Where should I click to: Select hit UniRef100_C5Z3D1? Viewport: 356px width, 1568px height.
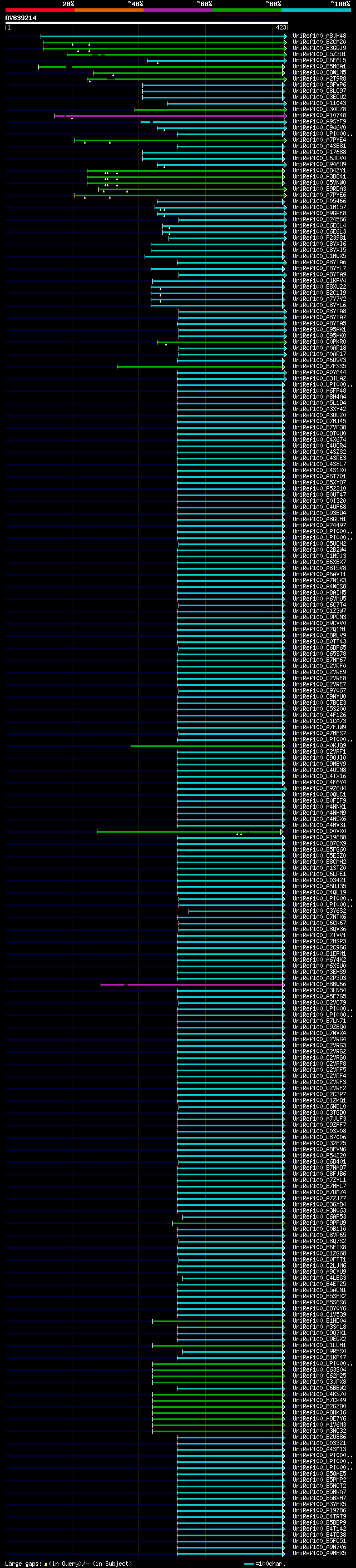click(x=319, y=54)
